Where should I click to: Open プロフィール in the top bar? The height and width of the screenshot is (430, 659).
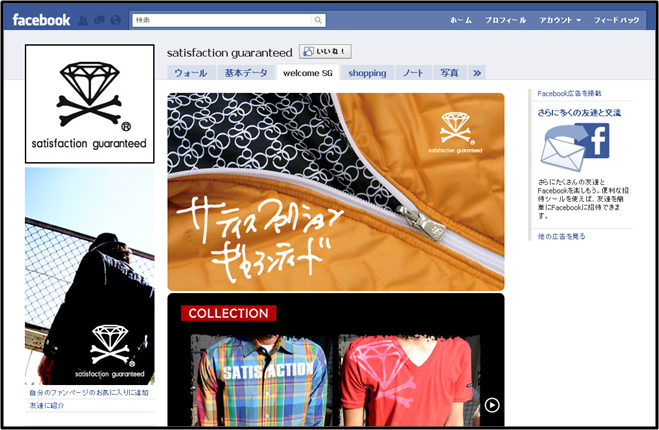click(x=505, y=20)
